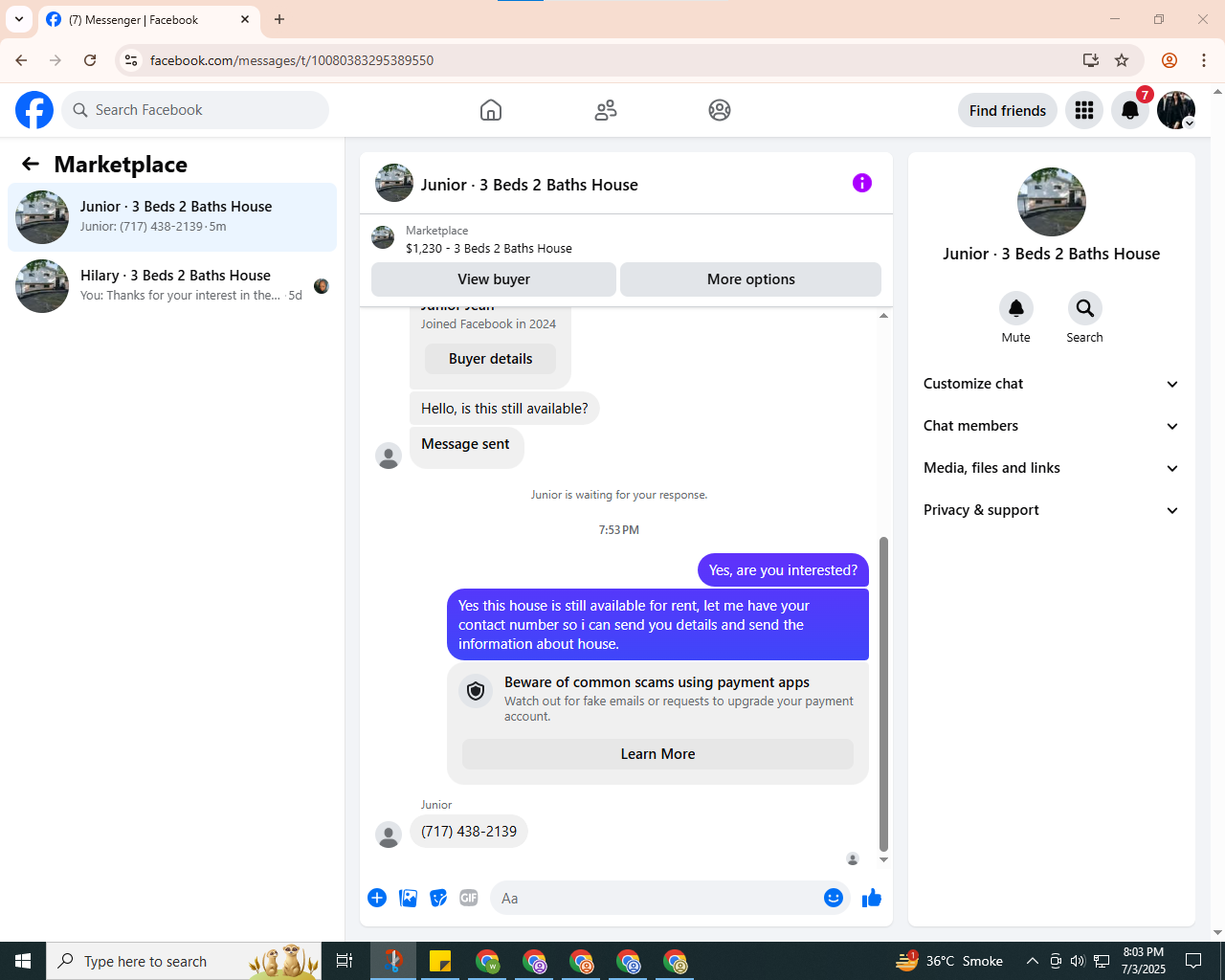Screen dimensions: 1225x980
Task: Expand Media, files and links section
Action: click(x=1051, y=468)
